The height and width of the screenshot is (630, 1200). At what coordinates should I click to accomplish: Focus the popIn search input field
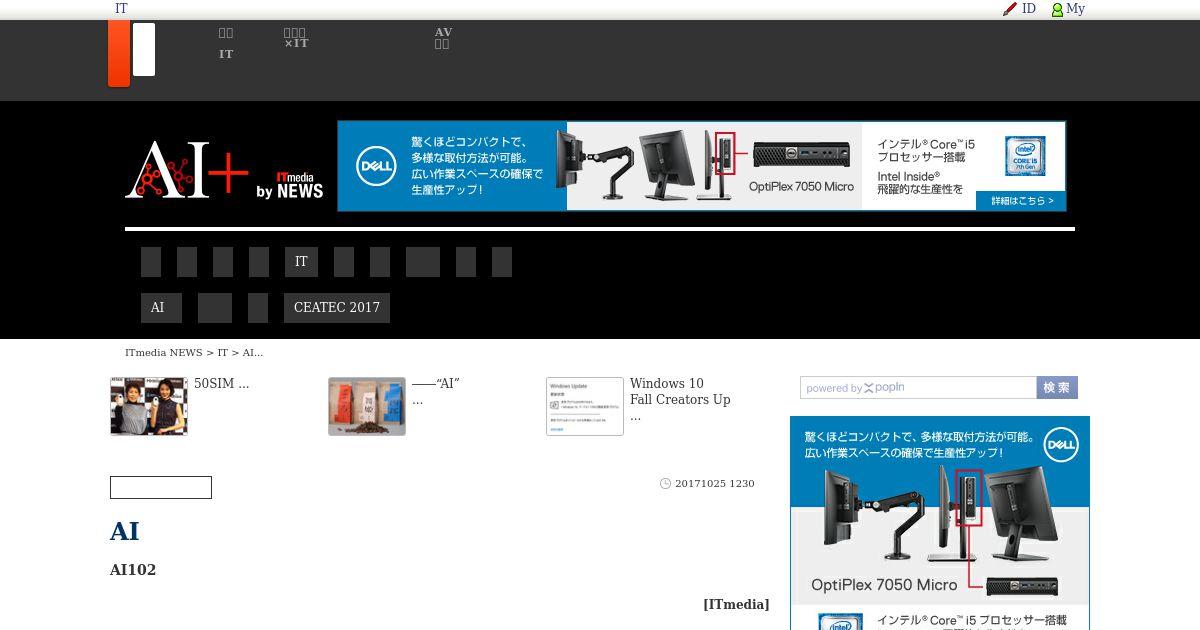click(x=918, y=388)
